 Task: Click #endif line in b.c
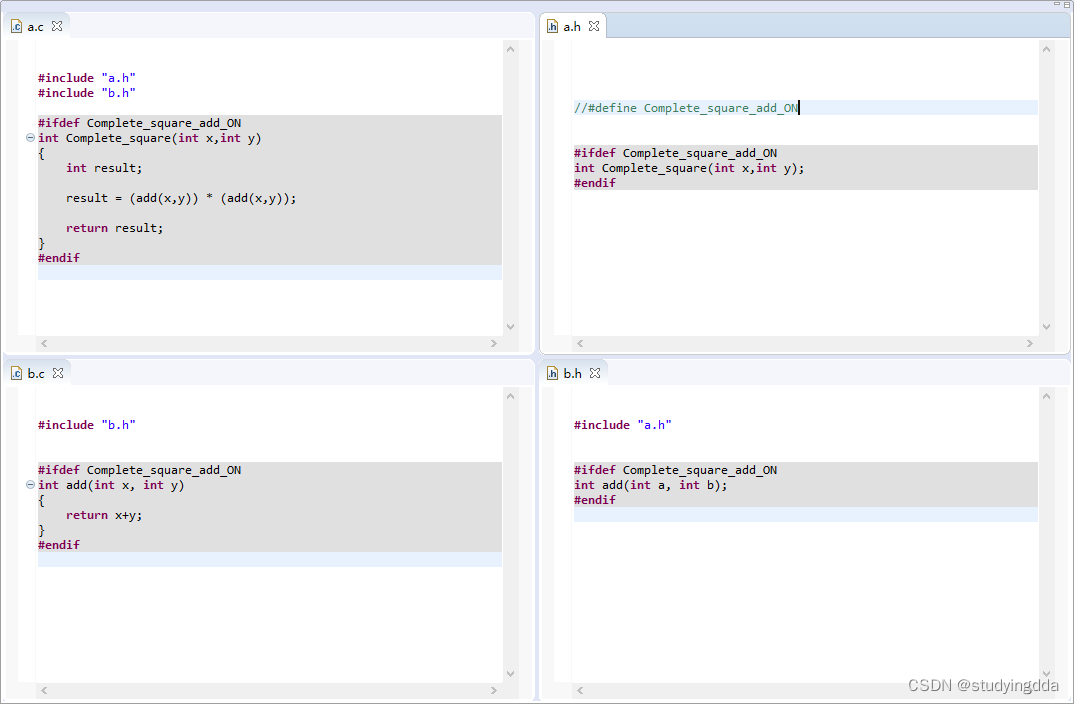coord(59,545)
